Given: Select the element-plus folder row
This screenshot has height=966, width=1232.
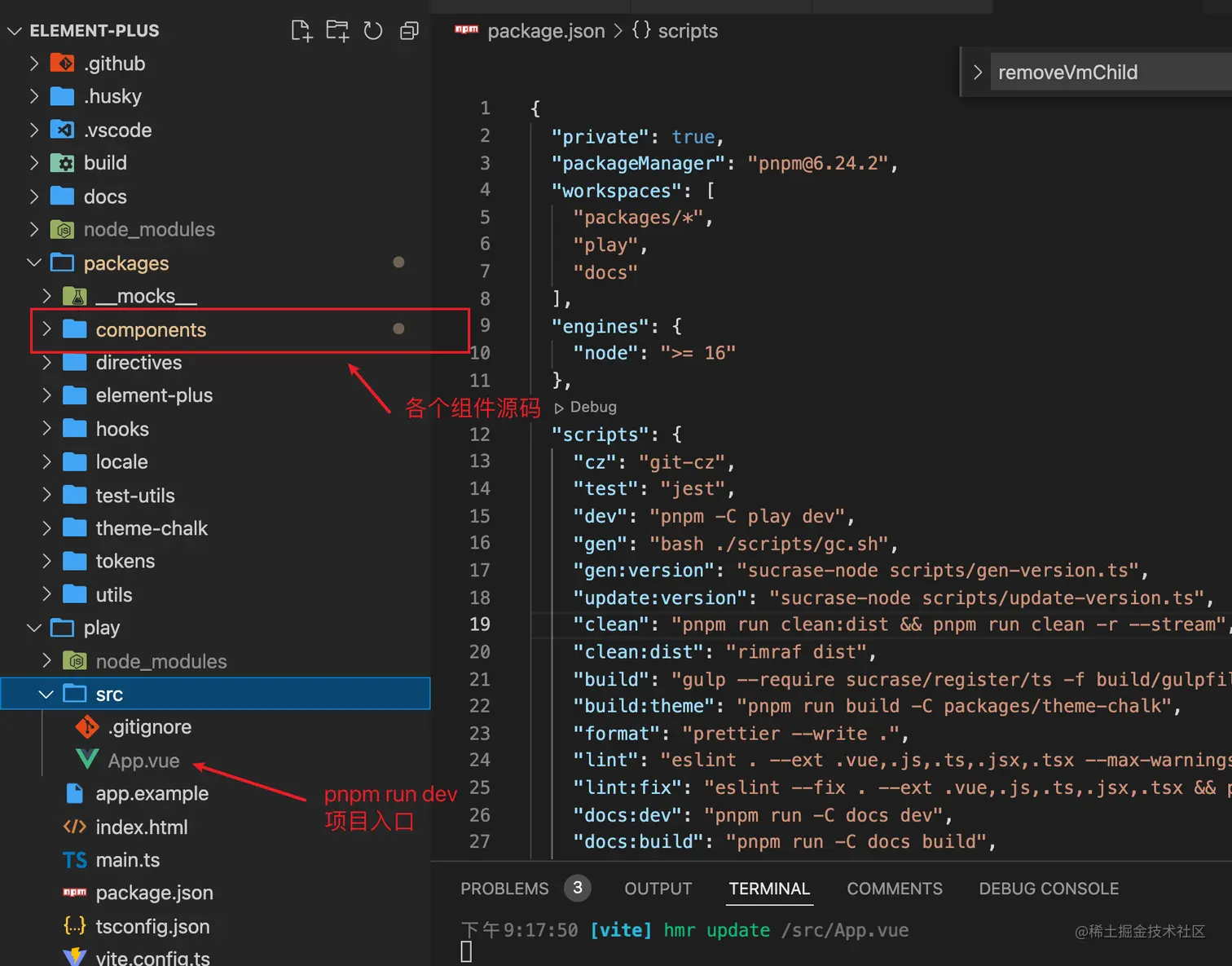Looking at the screenshot, I should point(215,395).
